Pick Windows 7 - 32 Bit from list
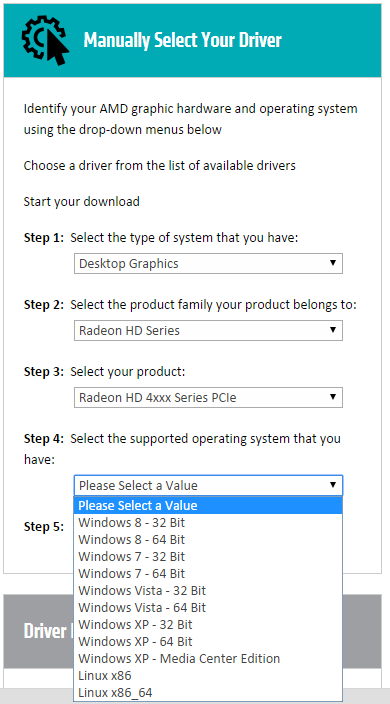Image resolution: width=390 pixels, height=704 pixels. (x=208, y=557)
